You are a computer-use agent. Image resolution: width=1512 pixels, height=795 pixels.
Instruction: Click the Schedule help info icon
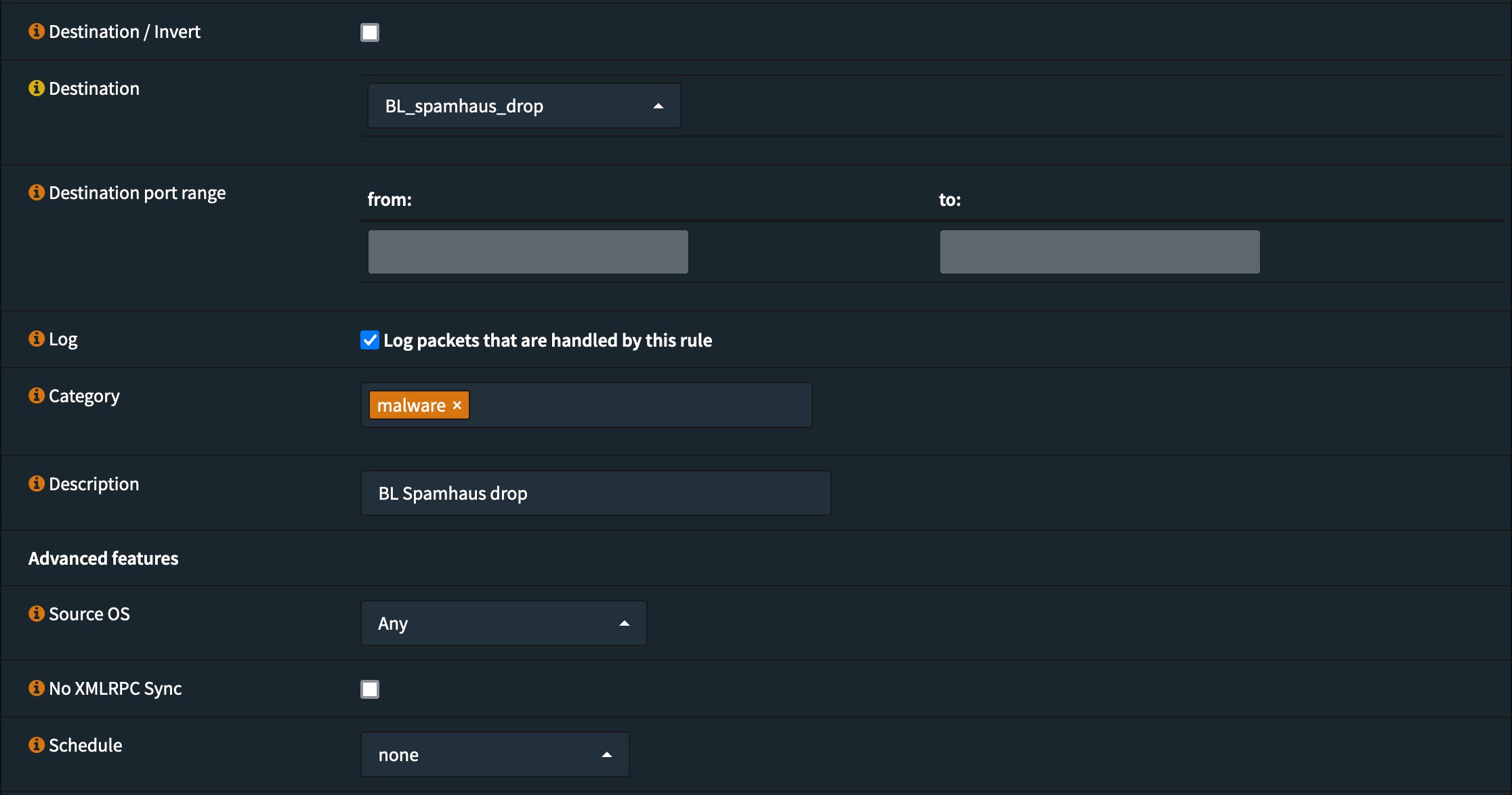[x=37, y=745]
